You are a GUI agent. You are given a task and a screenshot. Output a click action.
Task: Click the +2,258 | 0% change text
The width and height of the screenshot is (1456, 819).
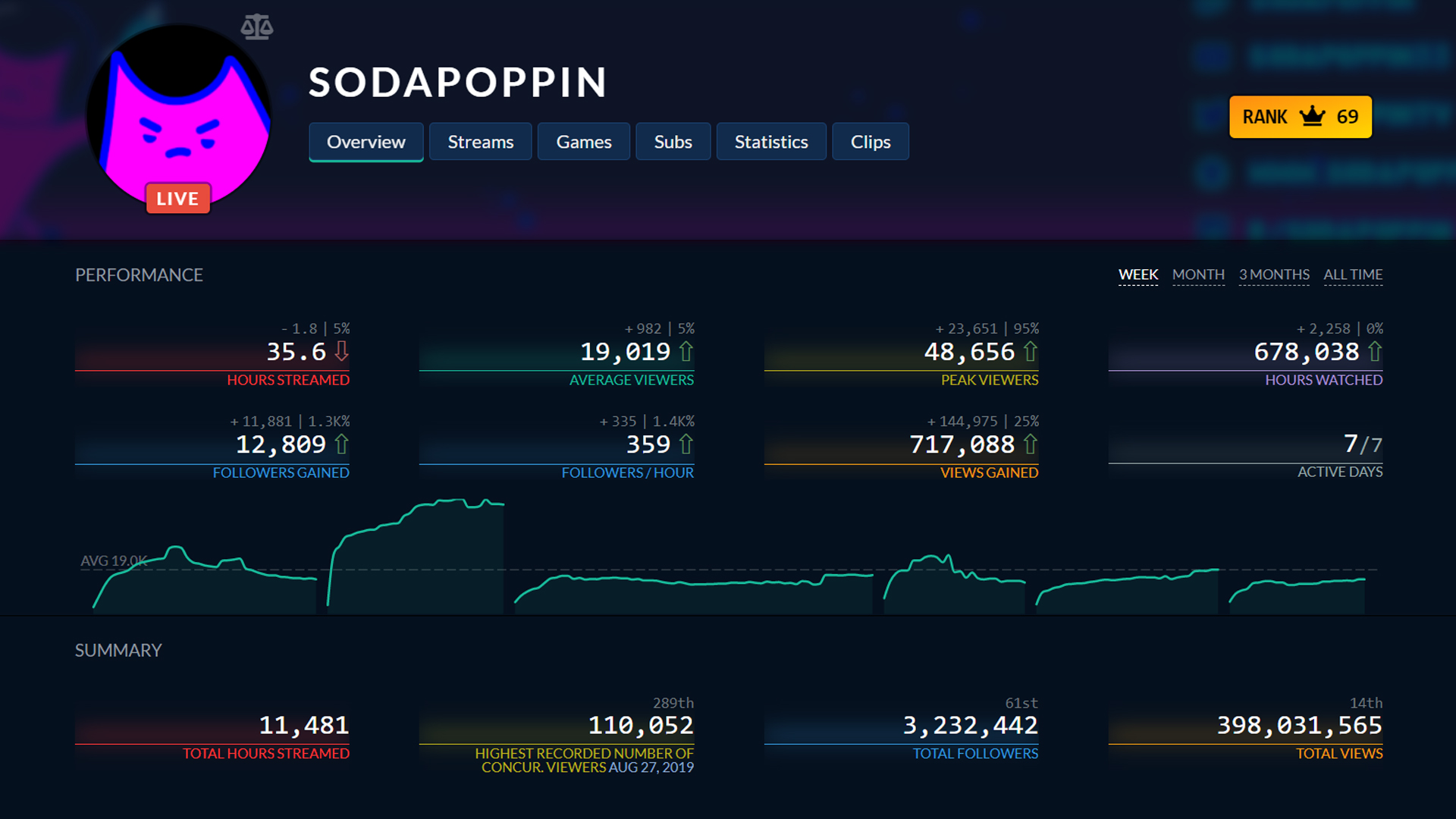[1339, 328]
